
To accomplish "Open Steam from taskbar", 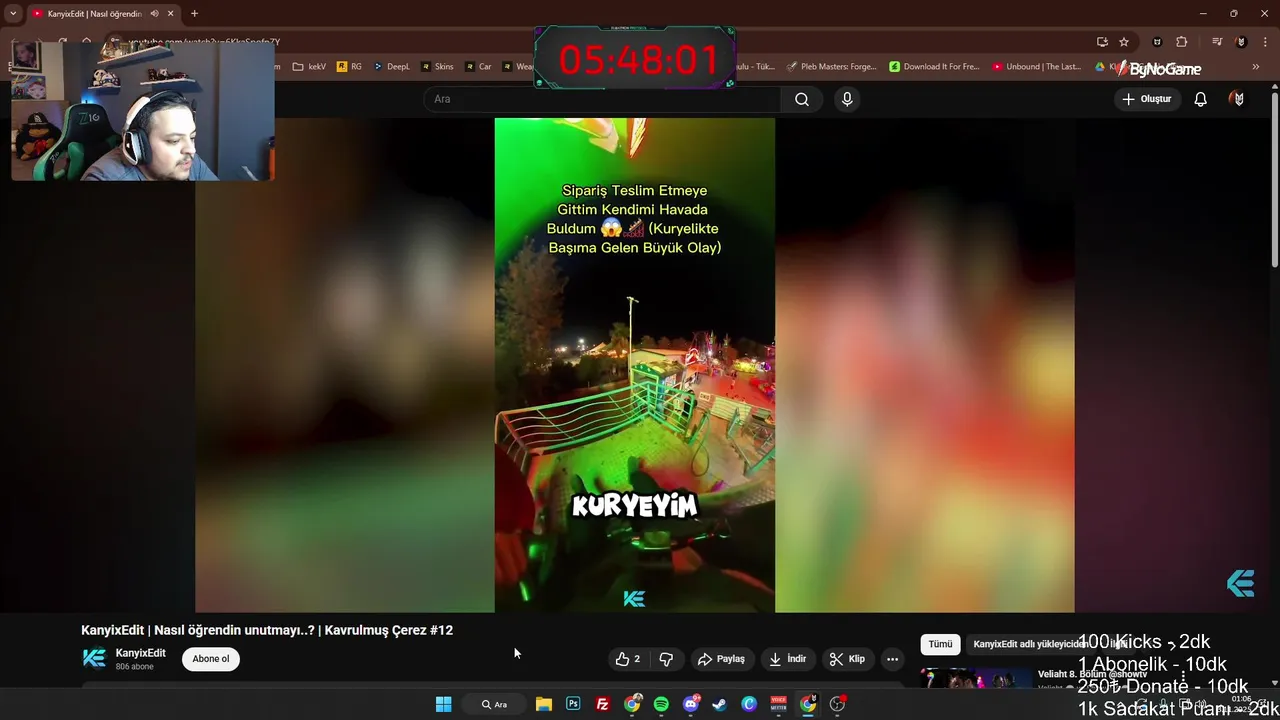I will pos(719,704).
